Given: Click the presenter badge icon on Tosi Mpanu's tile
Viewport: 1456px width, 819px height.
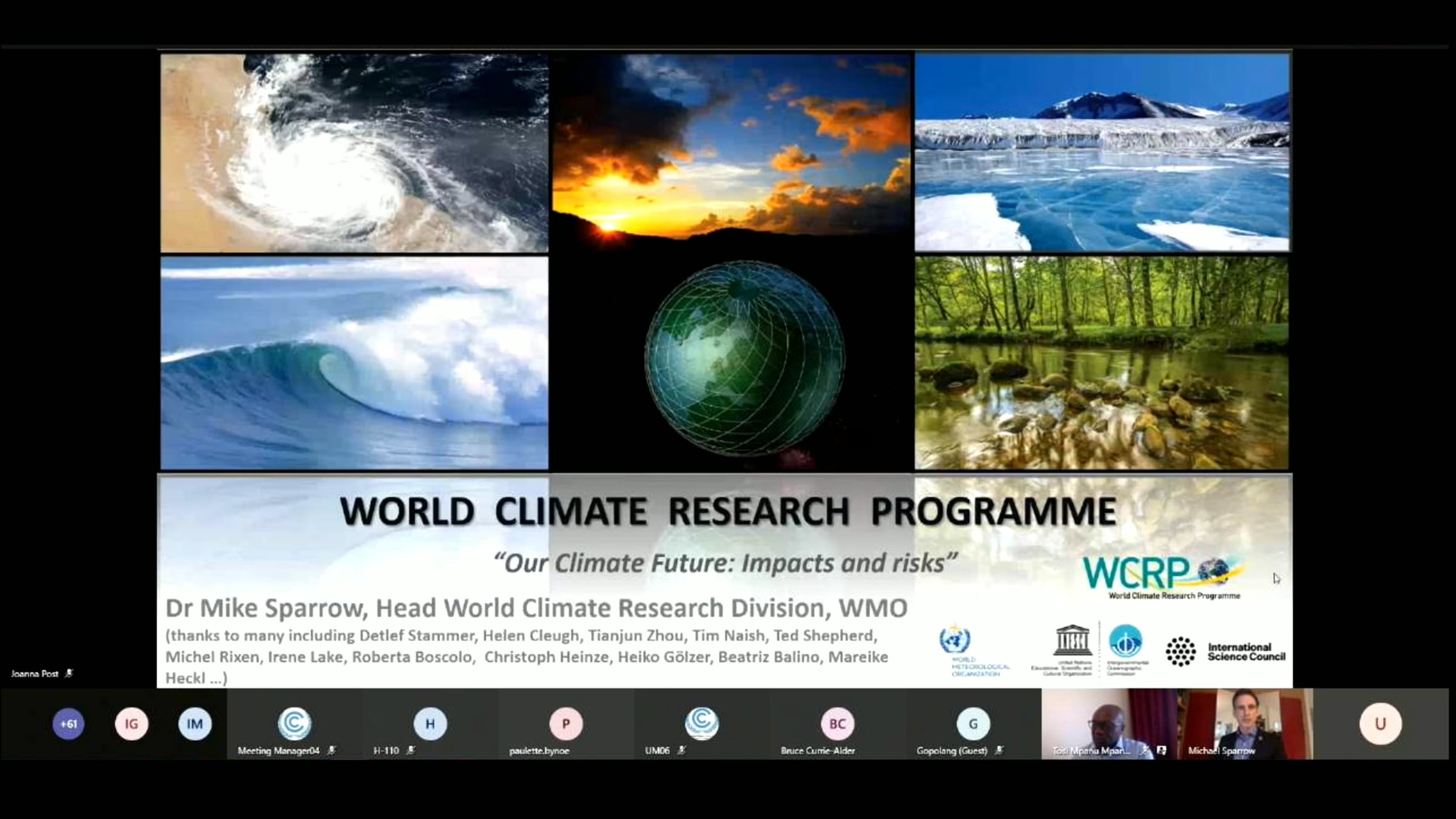Looking at the screenshot, I should click(x=1161, y=750).
